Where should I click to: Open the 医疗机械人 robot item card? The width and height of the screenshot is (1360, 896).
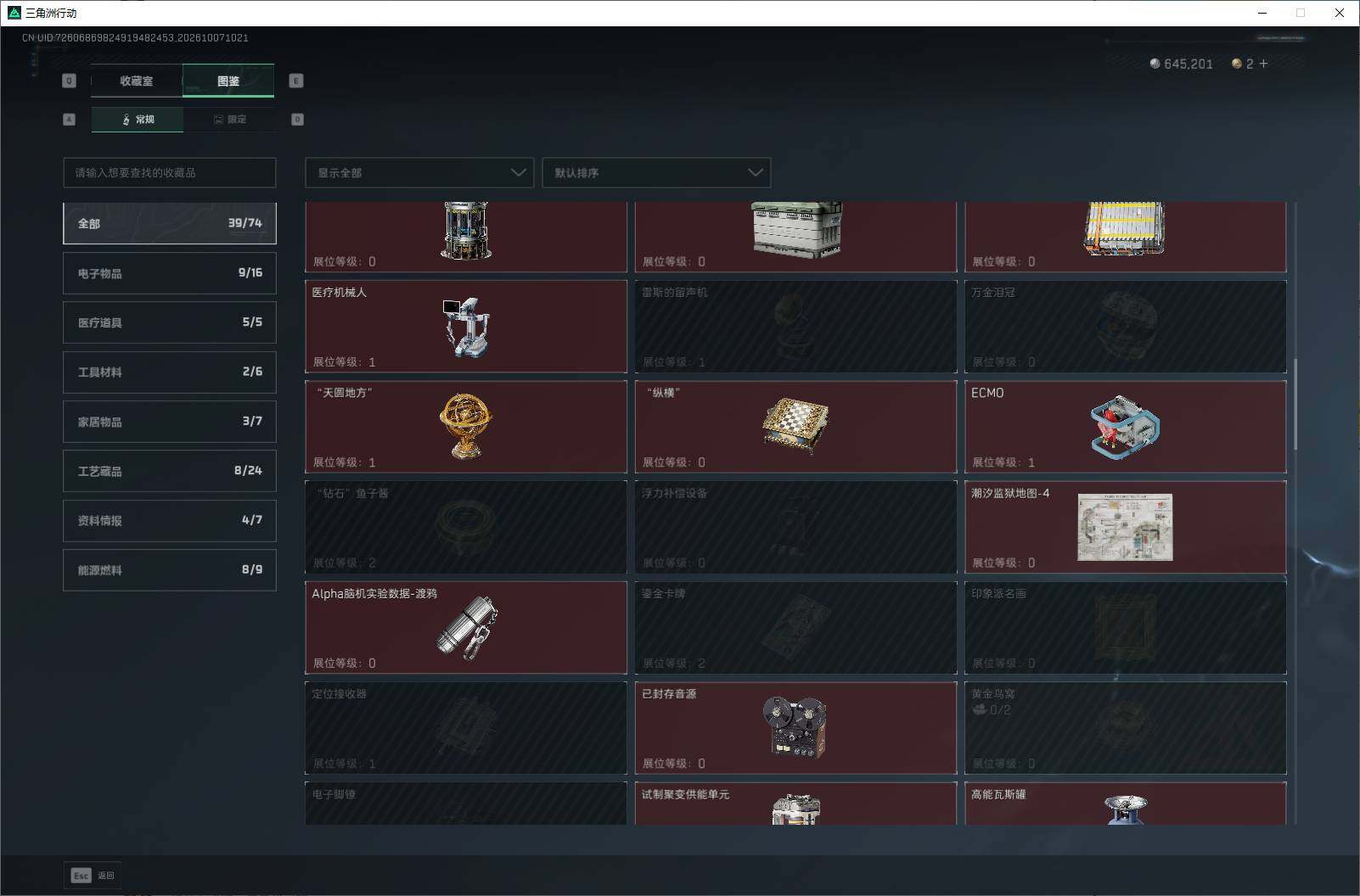pyautogui.click(x=466, y=327)
